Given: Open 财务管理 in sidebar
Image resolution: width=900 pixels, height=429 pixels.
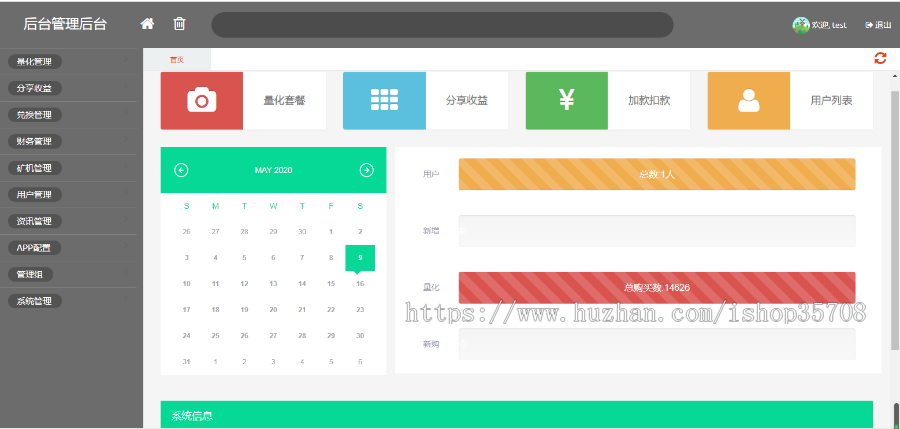Looking at the screenshot, I should tap(34, 141).
